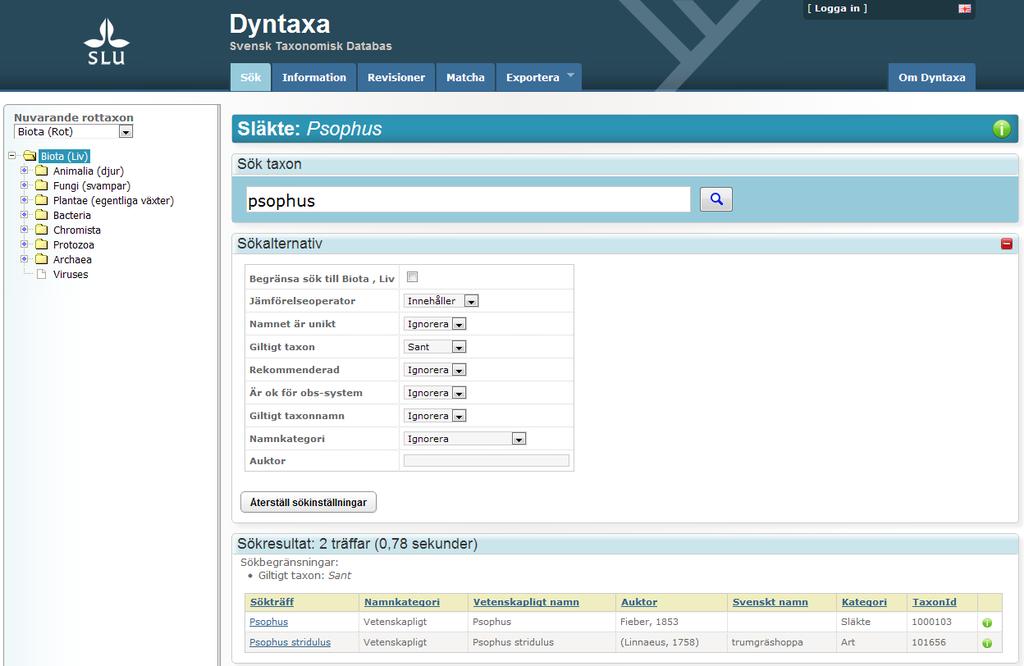Click the open Biota folder icon
This screenshot has width=1024, height=666.
pyautogui.click(x=29, y=156)
